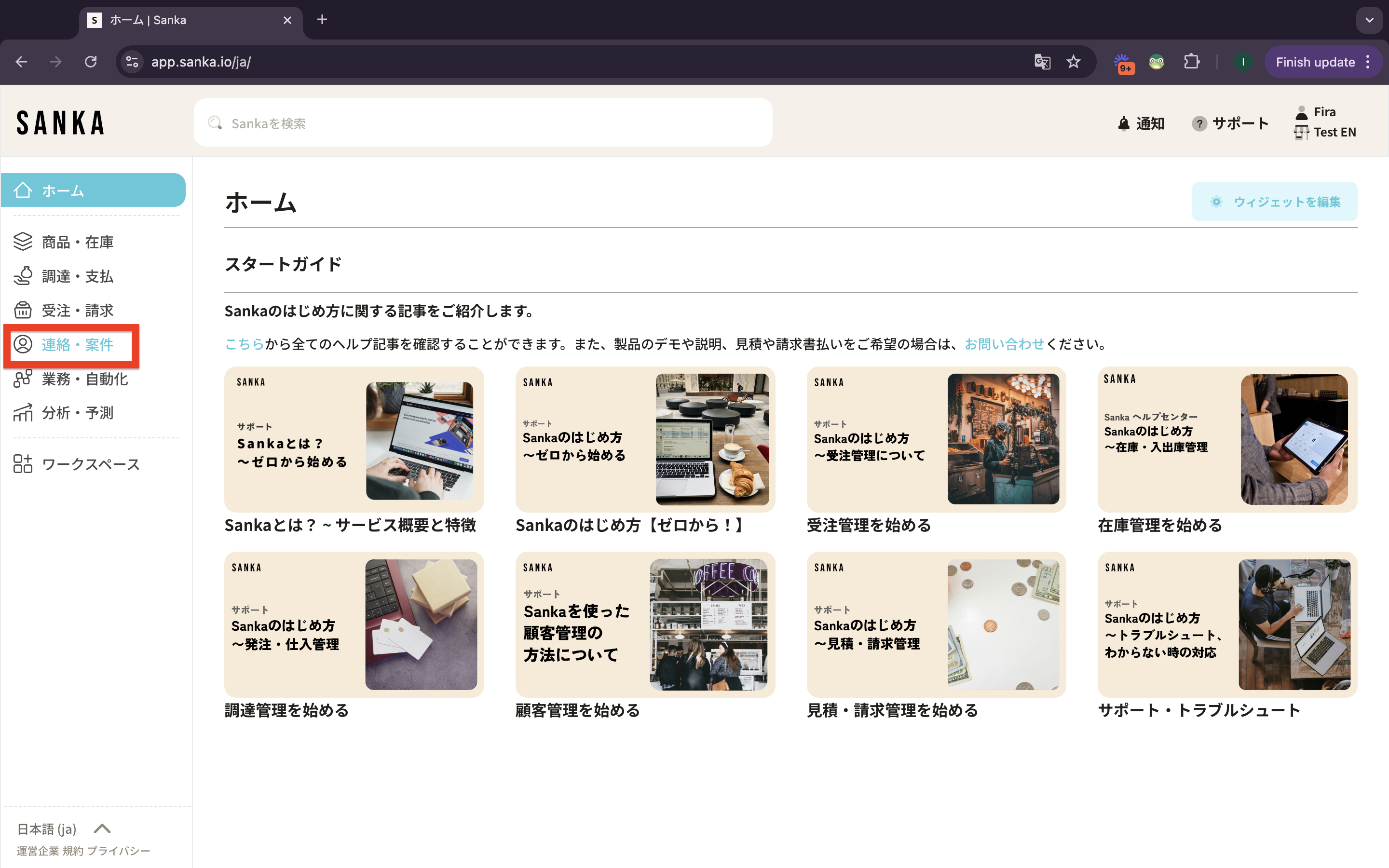Image resolution: width=1389 pixels, height=868 pixels.
Task: Click the 受注・請求 basket icon
Action: coord(23,310)
